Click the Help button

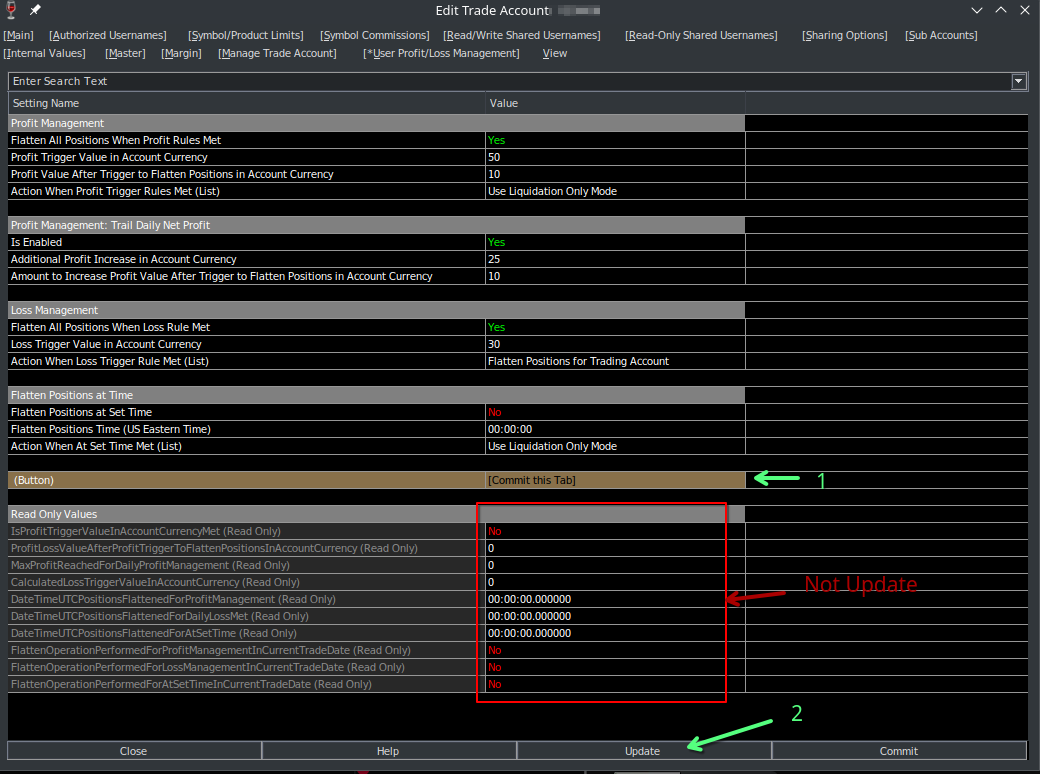pyautogui.click(x=388, y=751)
